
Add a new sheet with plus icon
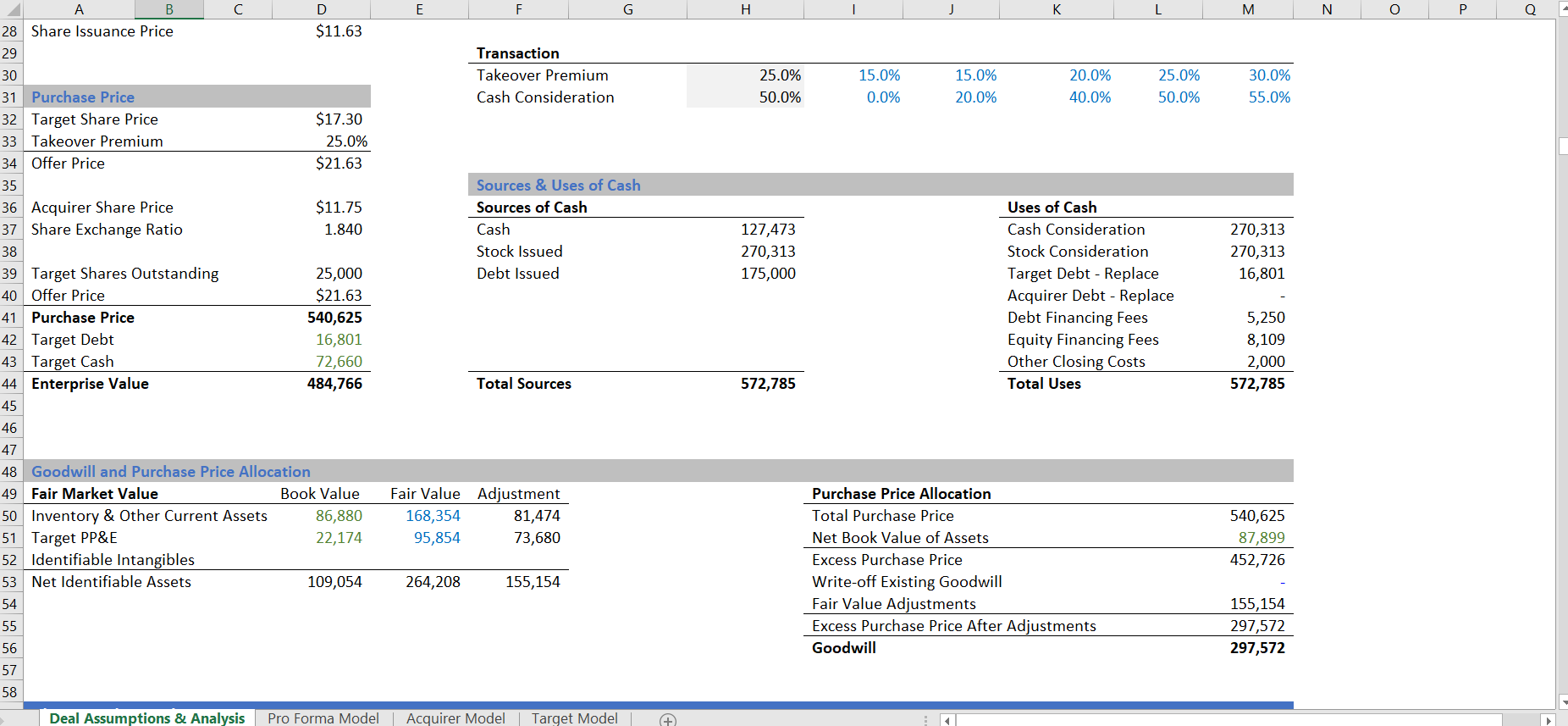pyautogui.click(x=668, y=720)
